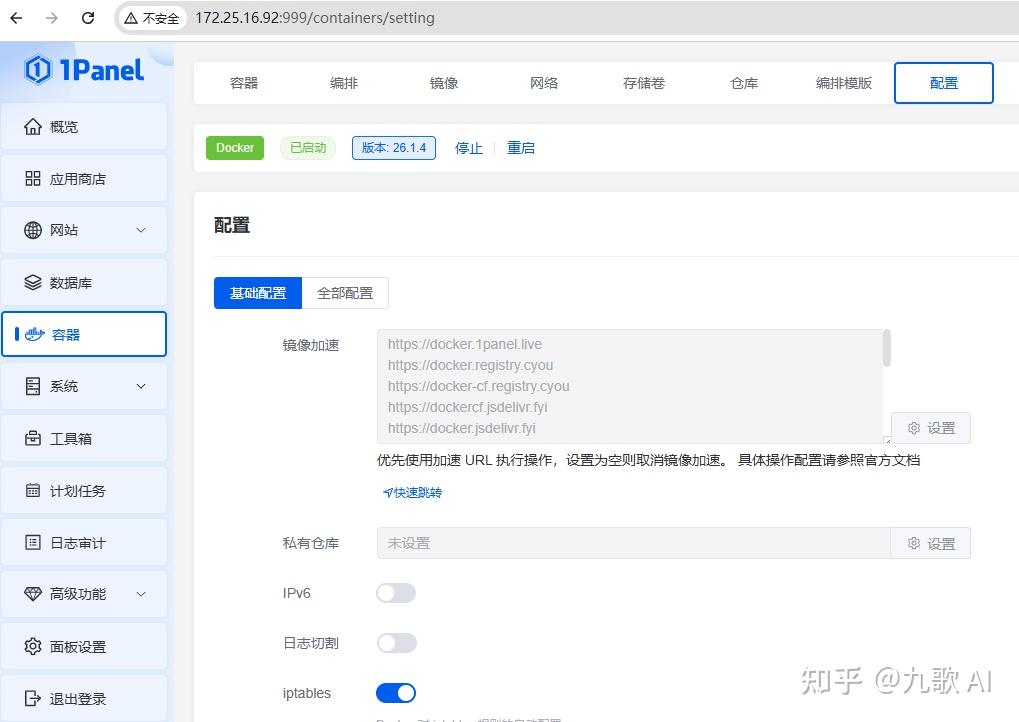Click 重启 to restart Docker
The image size is (1019, 722).
pyautogui.click(x=521, y=148)
